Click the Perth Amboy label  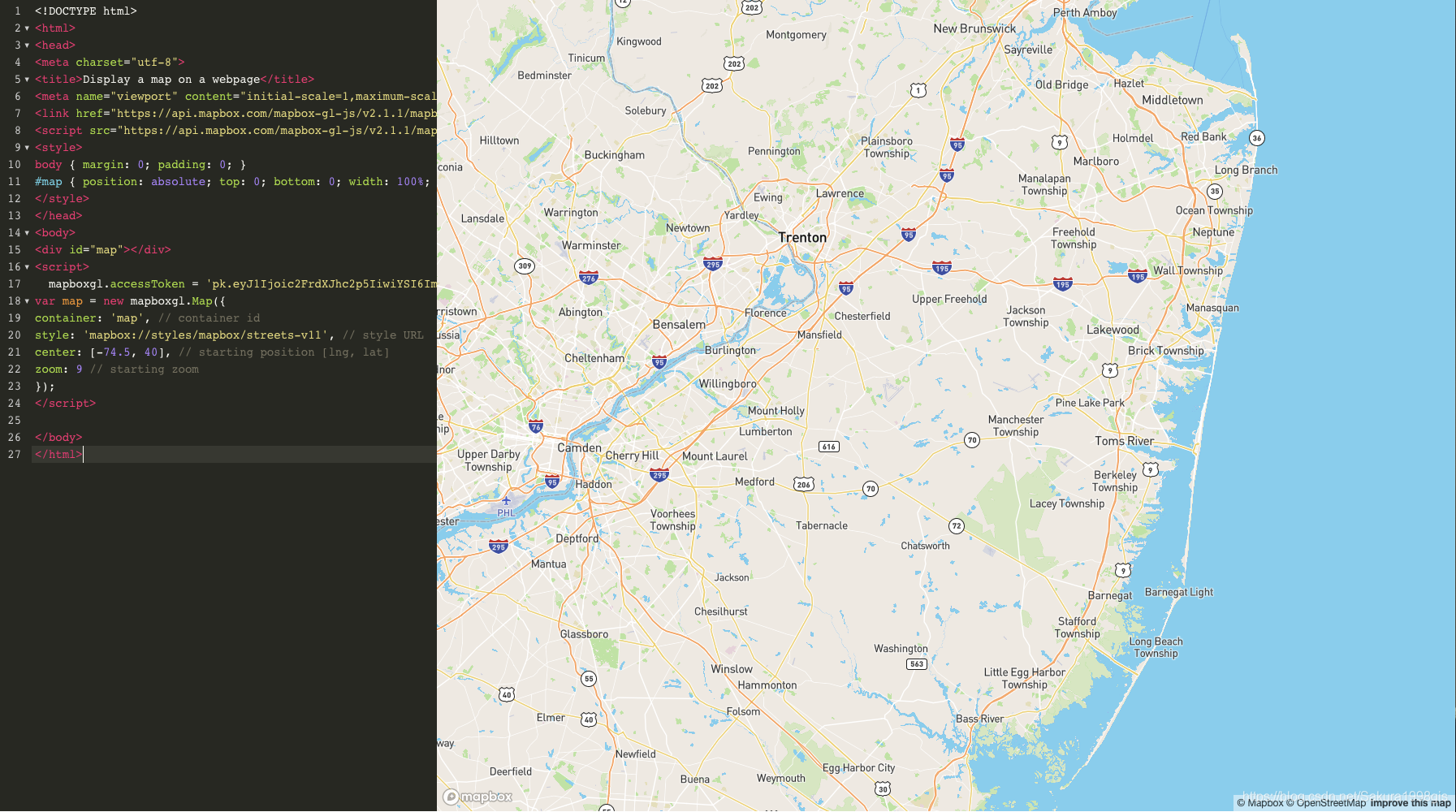pyautogui.click(x=1085, y=13)
